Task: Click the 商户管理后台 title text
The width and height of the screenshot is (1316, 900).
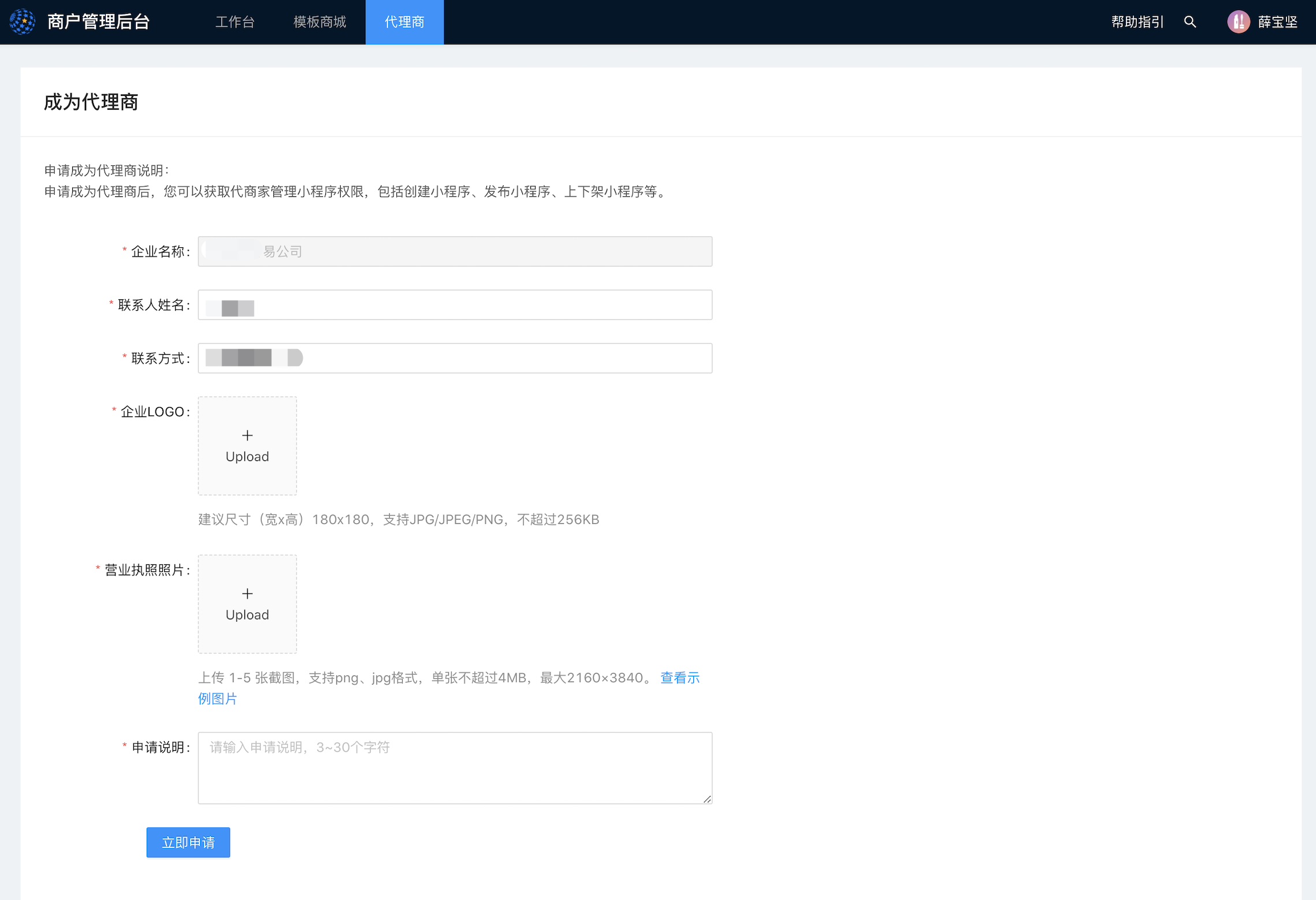Action: 98,22
